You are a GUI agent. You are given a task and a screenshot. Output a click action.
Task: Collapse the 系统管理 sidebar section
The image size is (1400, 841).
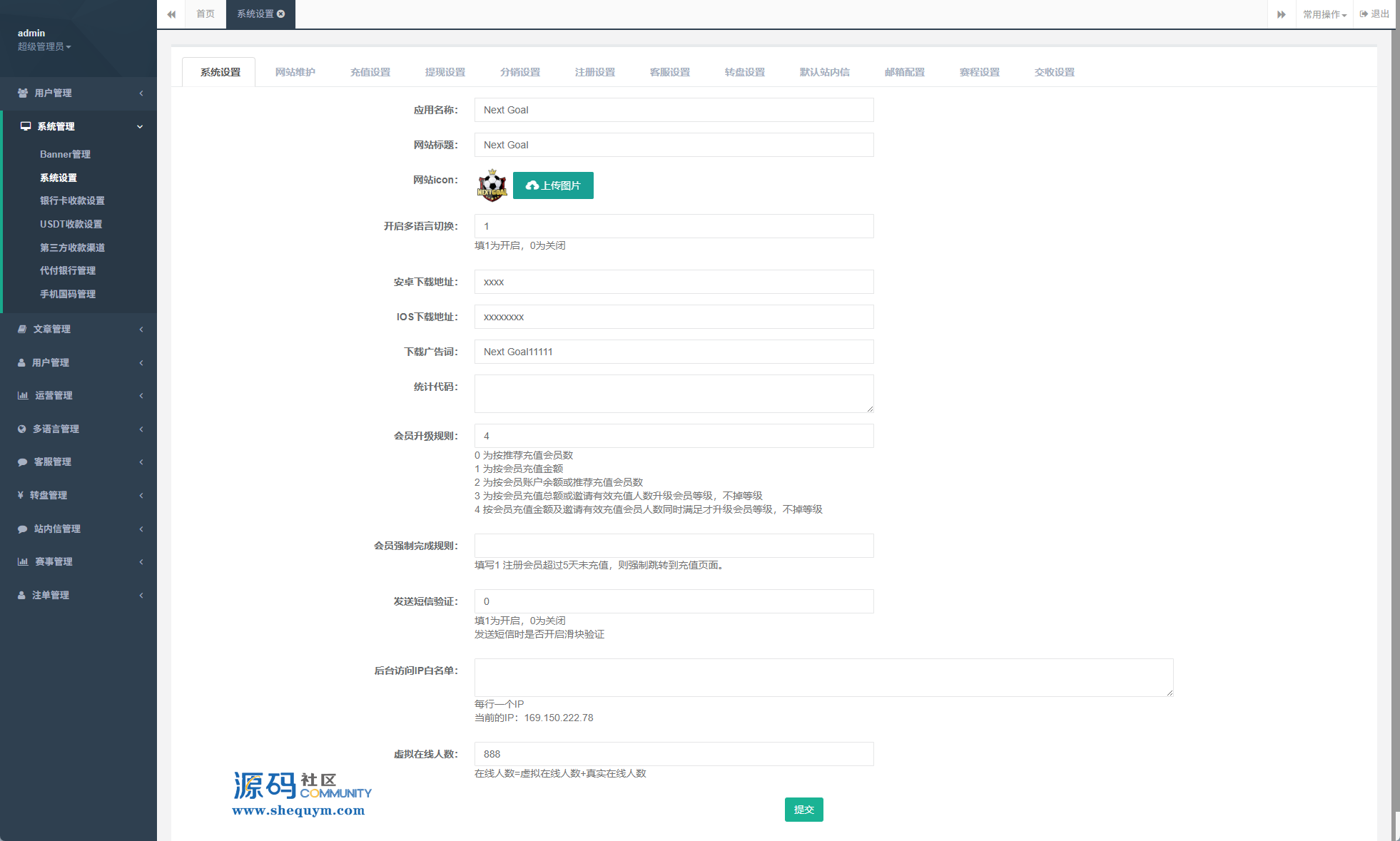(x=140, y=126)
